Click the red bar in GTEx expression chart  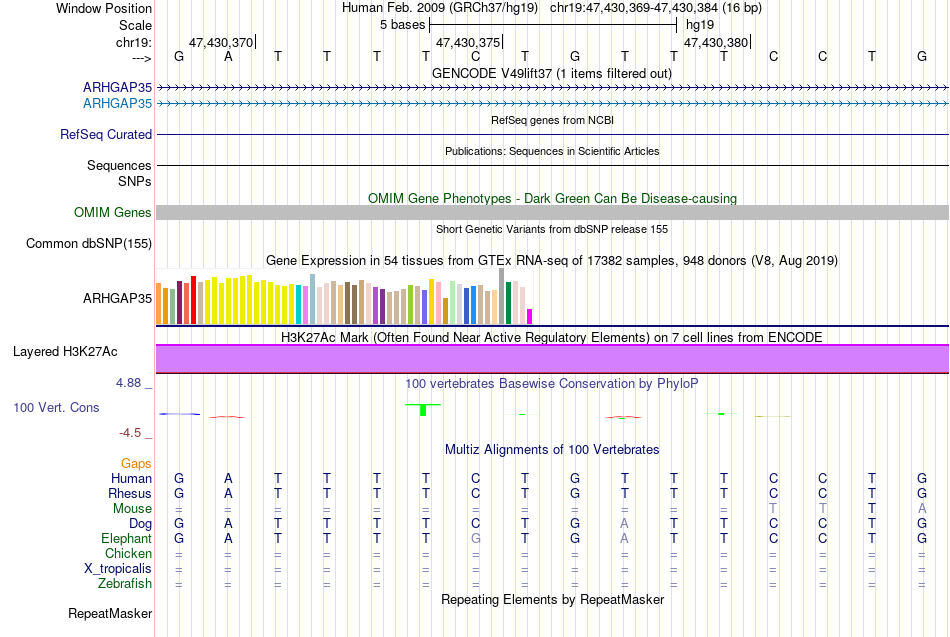tap(193, 300)
